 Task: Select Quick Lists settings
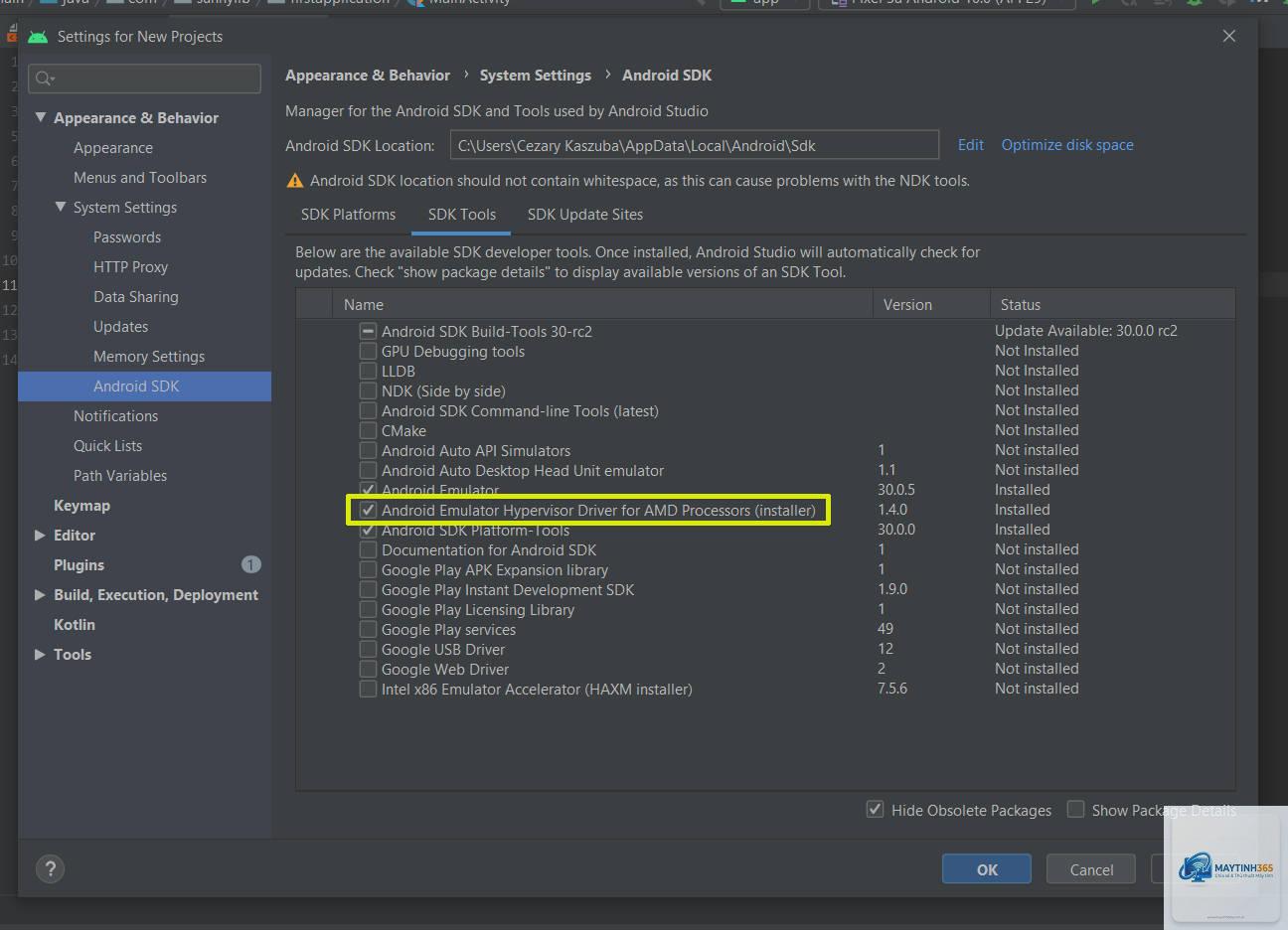tap(107, 445)
